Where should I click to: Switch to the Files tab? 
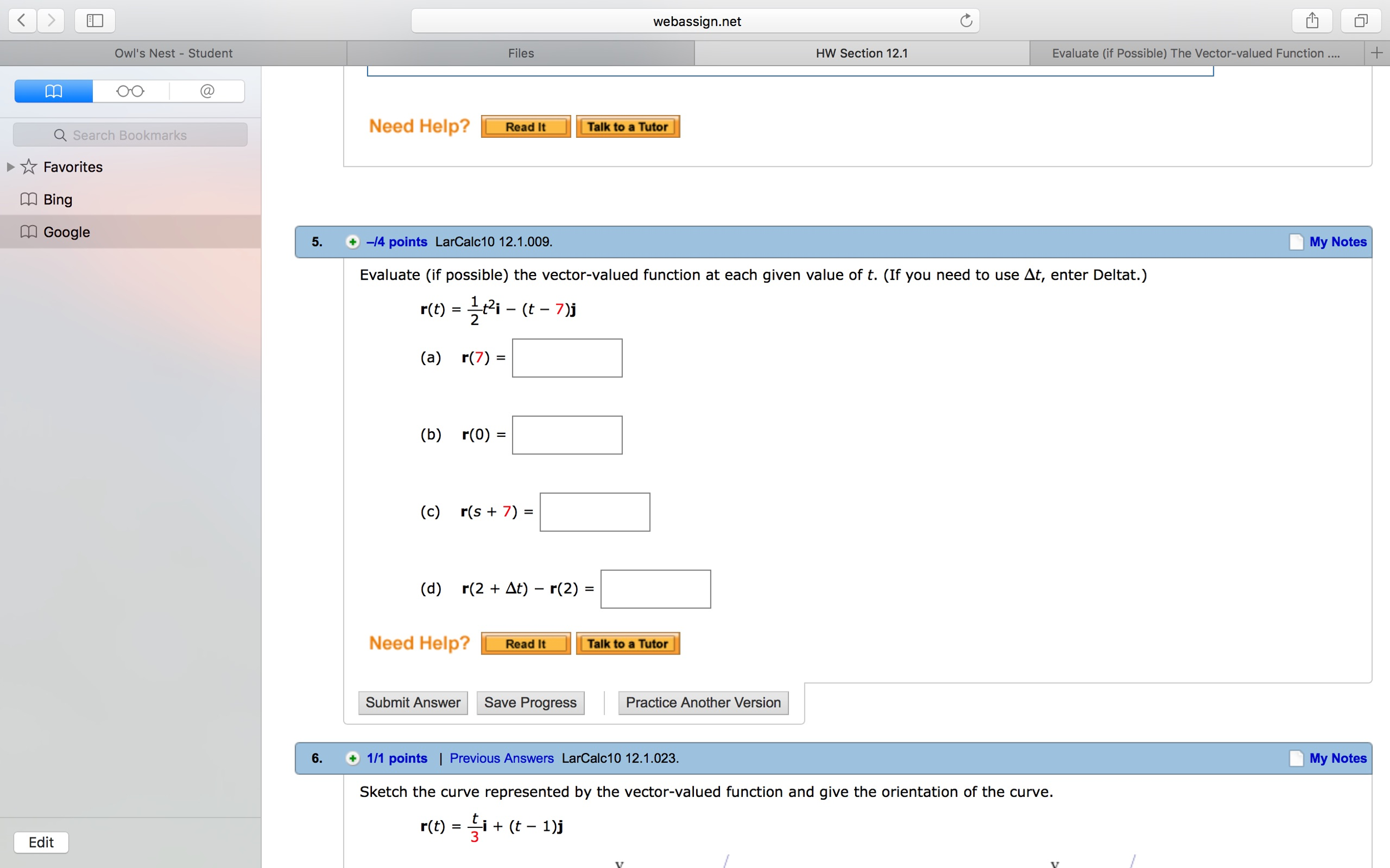(x=520, y=53)
